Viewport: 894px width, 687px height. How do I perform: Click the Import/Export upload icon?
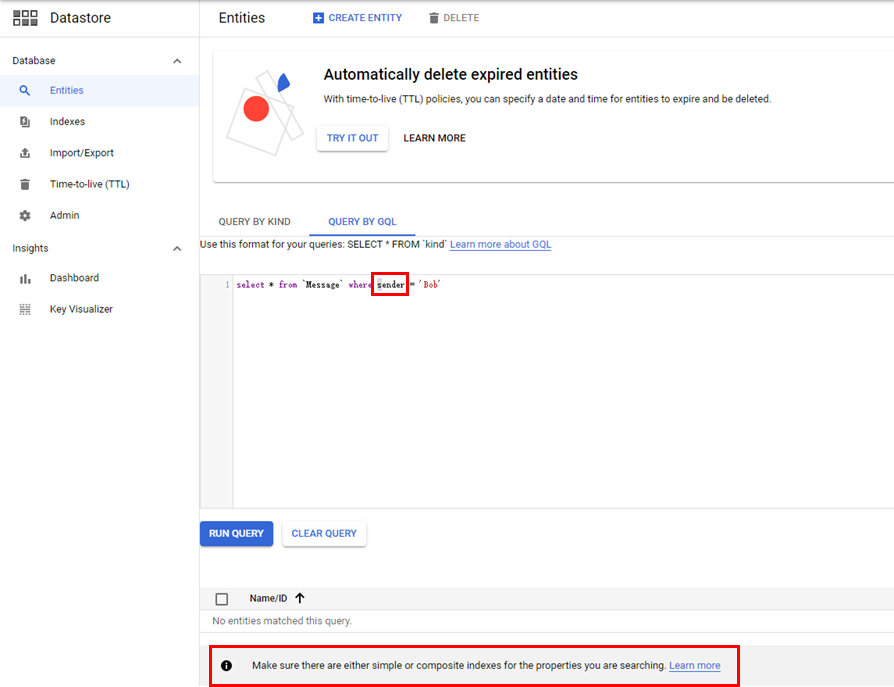click(x=25, y=153)
